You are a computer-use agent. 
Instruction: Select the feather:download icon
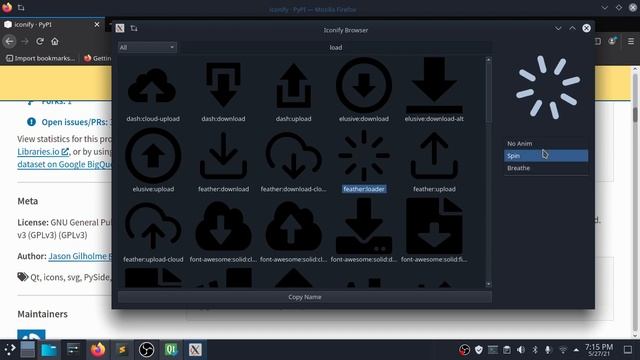point(223,156)
